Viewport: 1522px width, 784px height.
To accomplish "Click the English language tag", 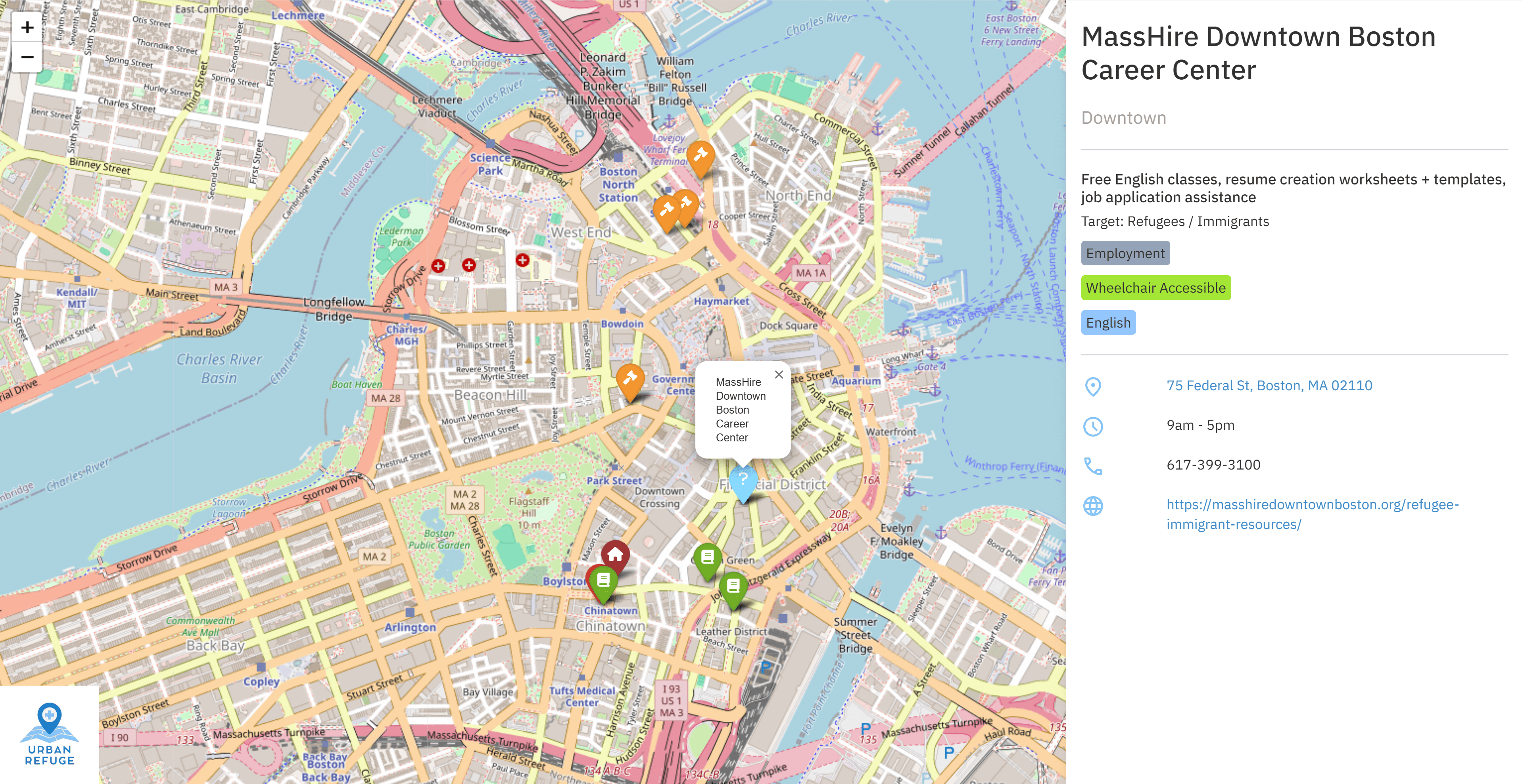I will [1108, 322].
